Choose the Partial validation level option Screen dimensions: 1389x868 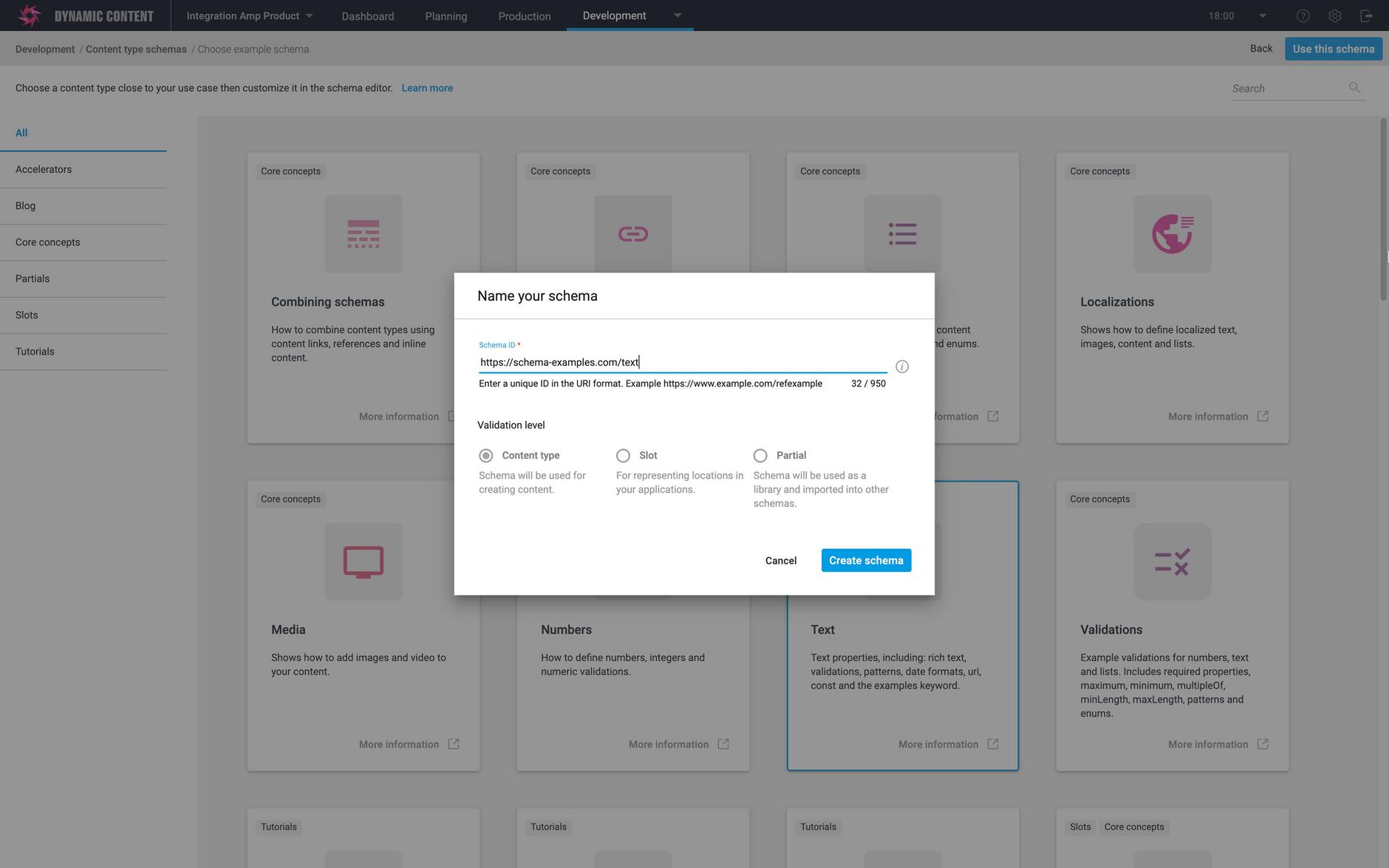point(760,456)
